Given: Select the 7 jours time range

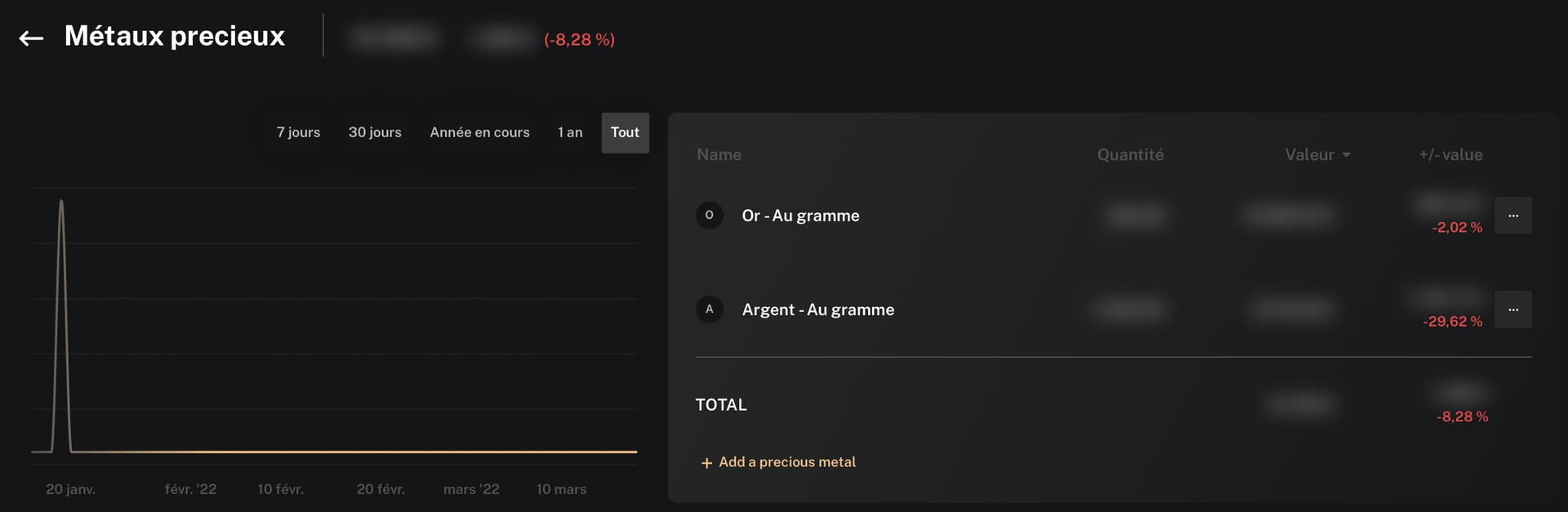Looking at the screenshot, I should coord(298,132).
